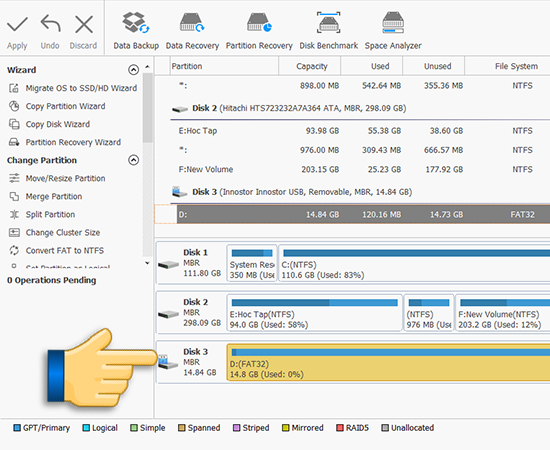Click Partition Recovery Wizard sidebar icon
This screenshot has width=550, height=450.
click(14, 142)
